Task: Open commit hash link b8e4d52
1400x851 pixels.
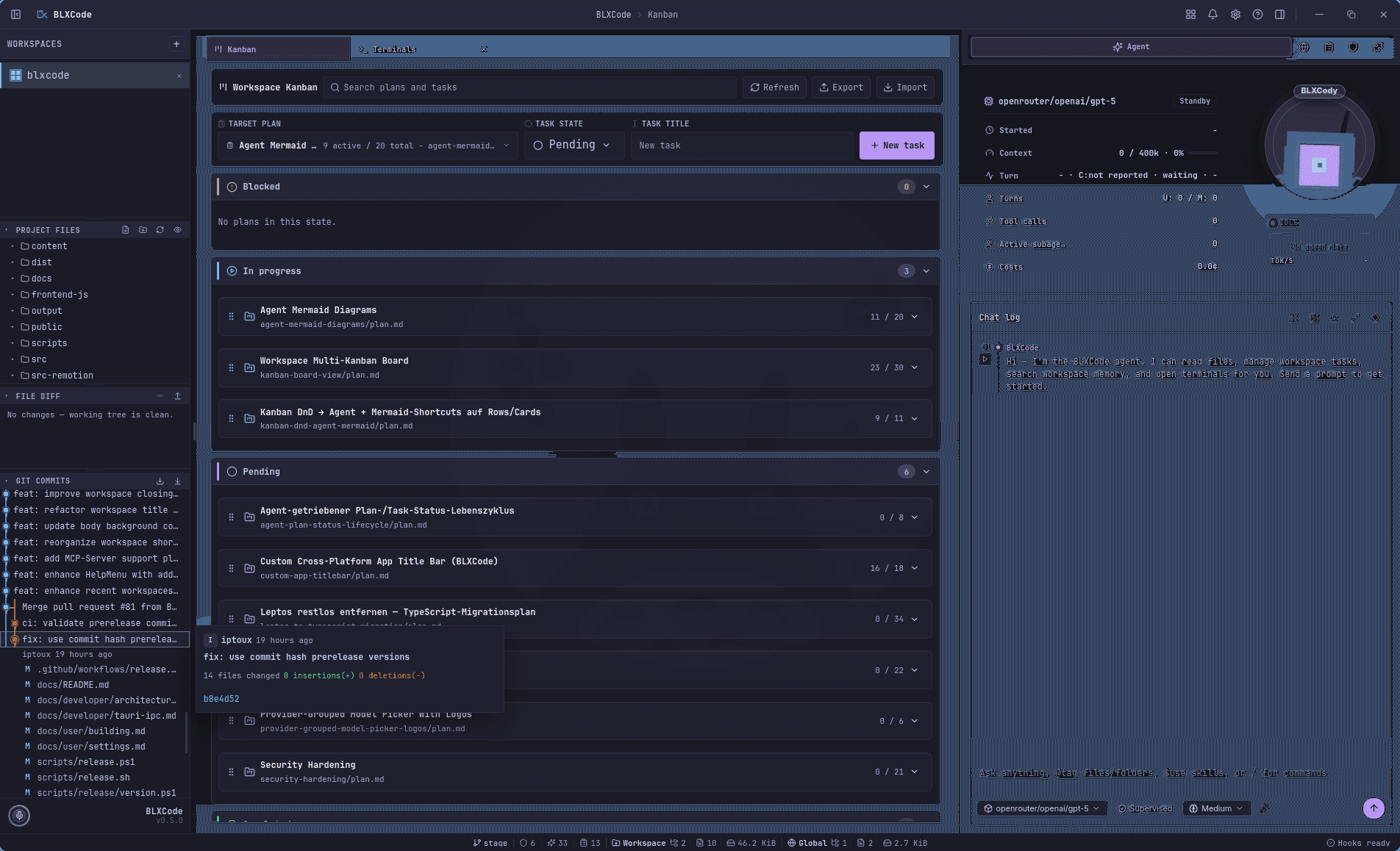Action: click(x=221, y=699)
